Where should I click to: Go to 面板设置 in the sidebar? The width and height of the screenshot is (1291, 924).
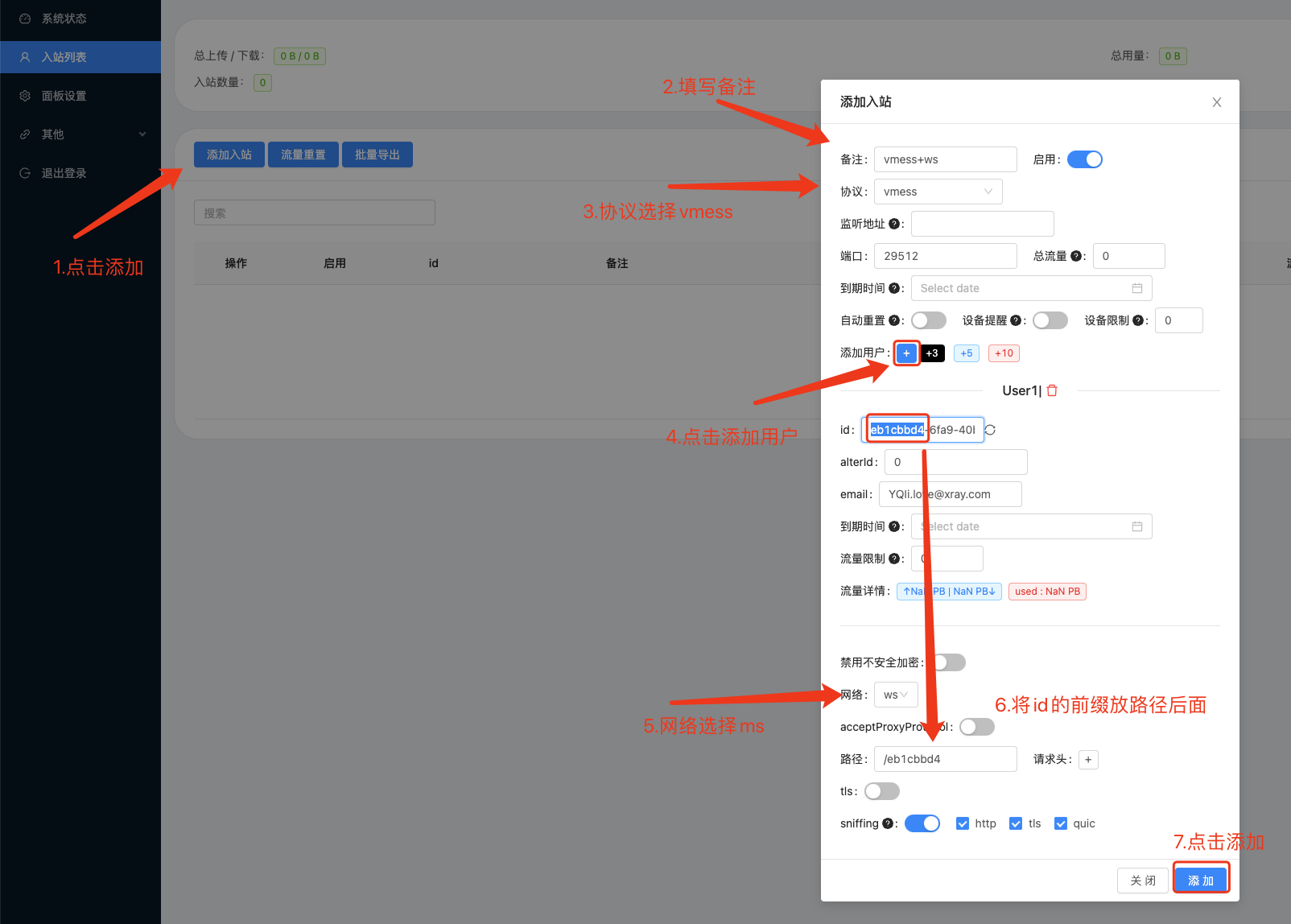point(64,96)
